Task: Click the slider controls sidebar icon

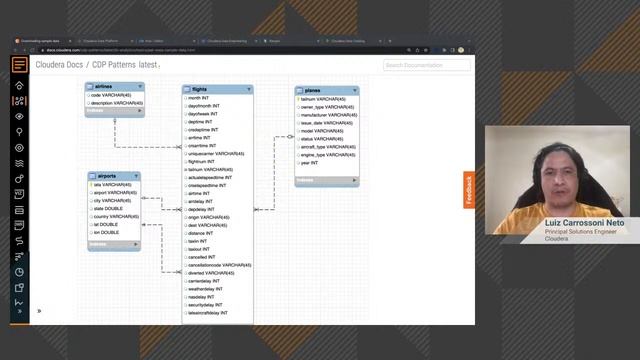Action: pyautogui.click(x=19, y=256)
